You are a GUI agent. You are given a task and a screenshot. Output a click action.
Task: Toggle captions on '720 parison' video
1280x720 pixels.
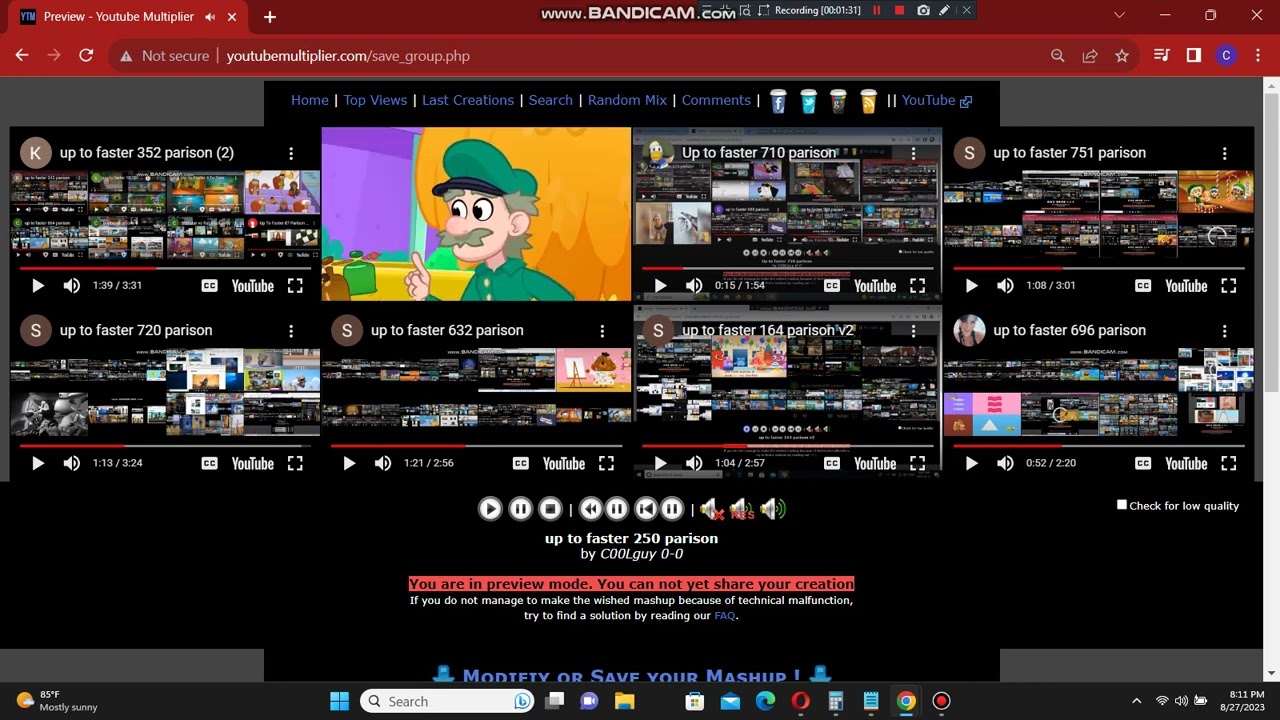[209, 463]
